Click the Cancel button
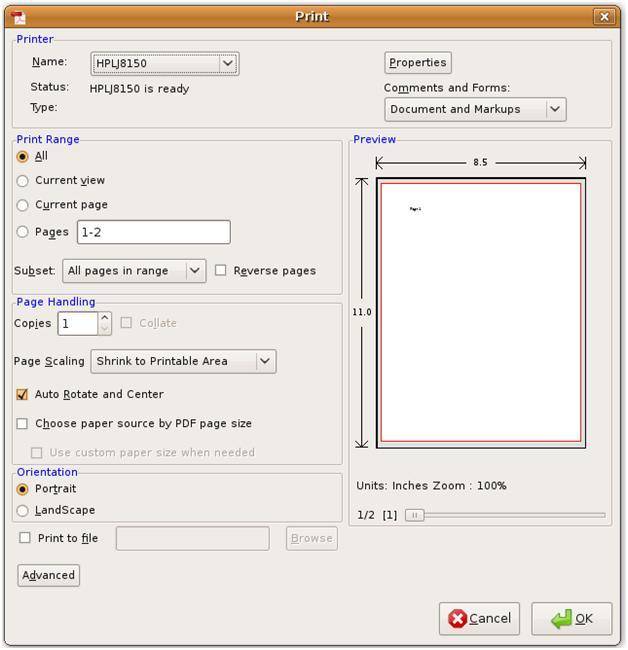 pyautogui.click(x=479, y=619)
